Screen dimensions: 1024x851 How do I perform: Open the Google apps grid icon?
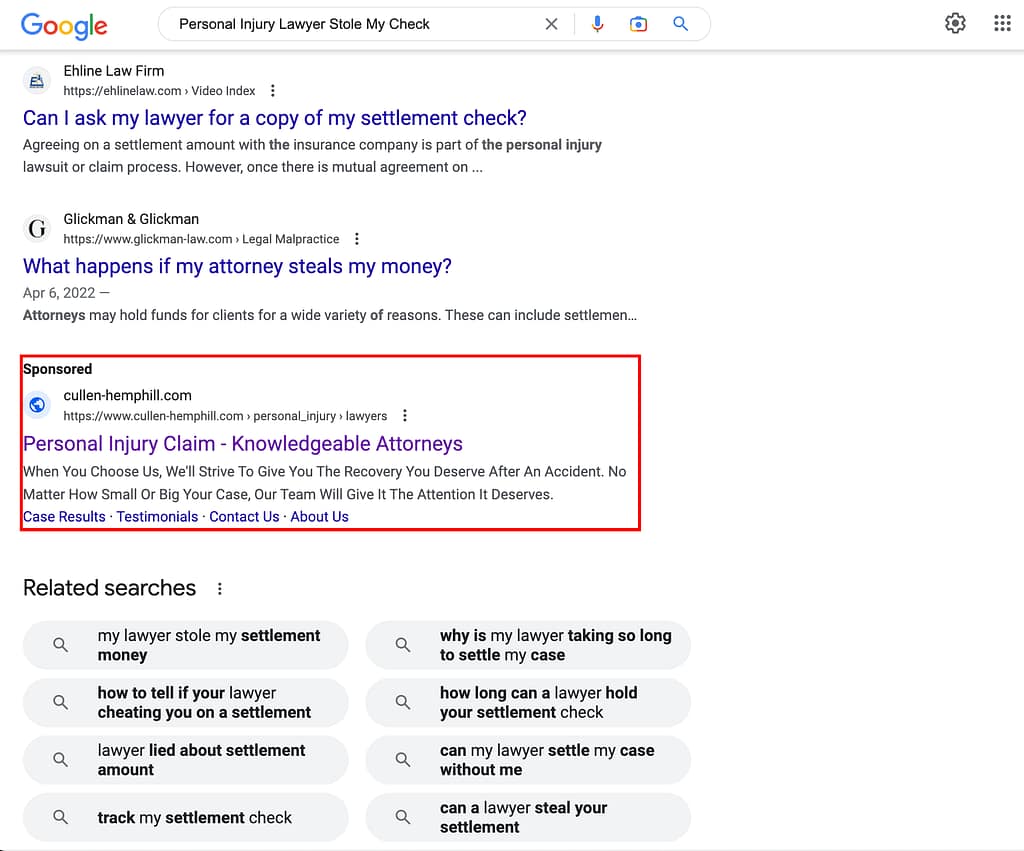1002,24
